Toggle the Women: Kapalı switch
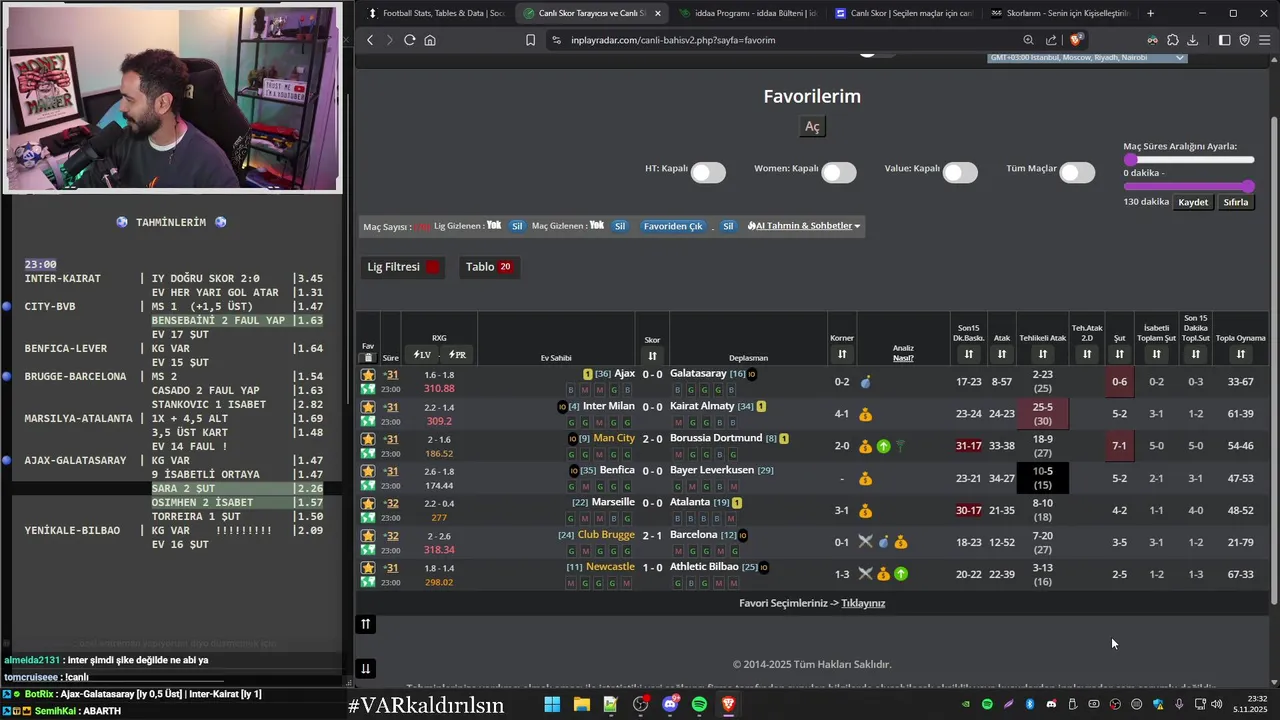Image resolution: width=1280 pixels, height=720 pixels. click(839, 172)
